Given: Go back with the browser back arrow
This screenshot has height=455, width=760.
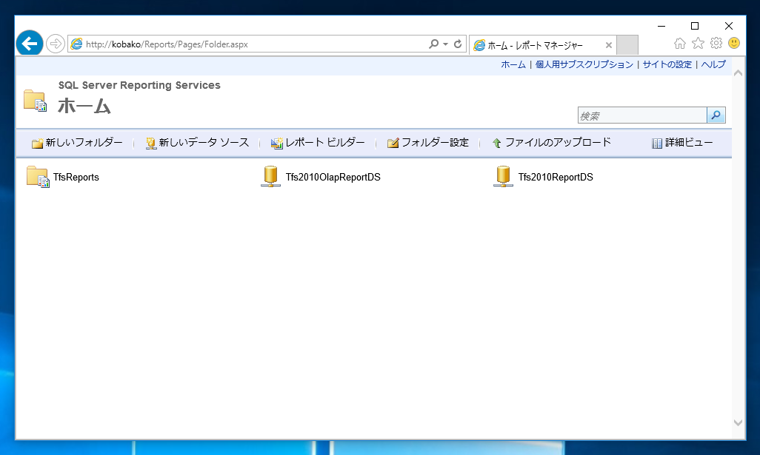Looking at the screenshot, I should (30, 44).
